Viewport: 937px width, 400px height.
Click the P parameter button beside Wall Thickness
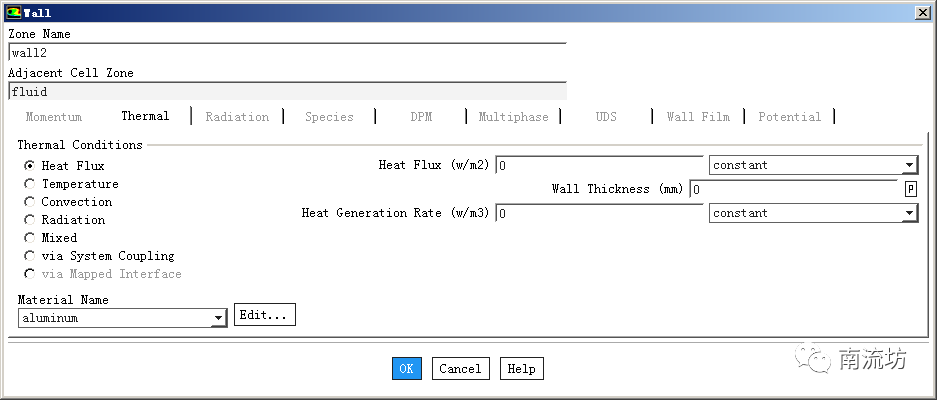click(910, 189)
